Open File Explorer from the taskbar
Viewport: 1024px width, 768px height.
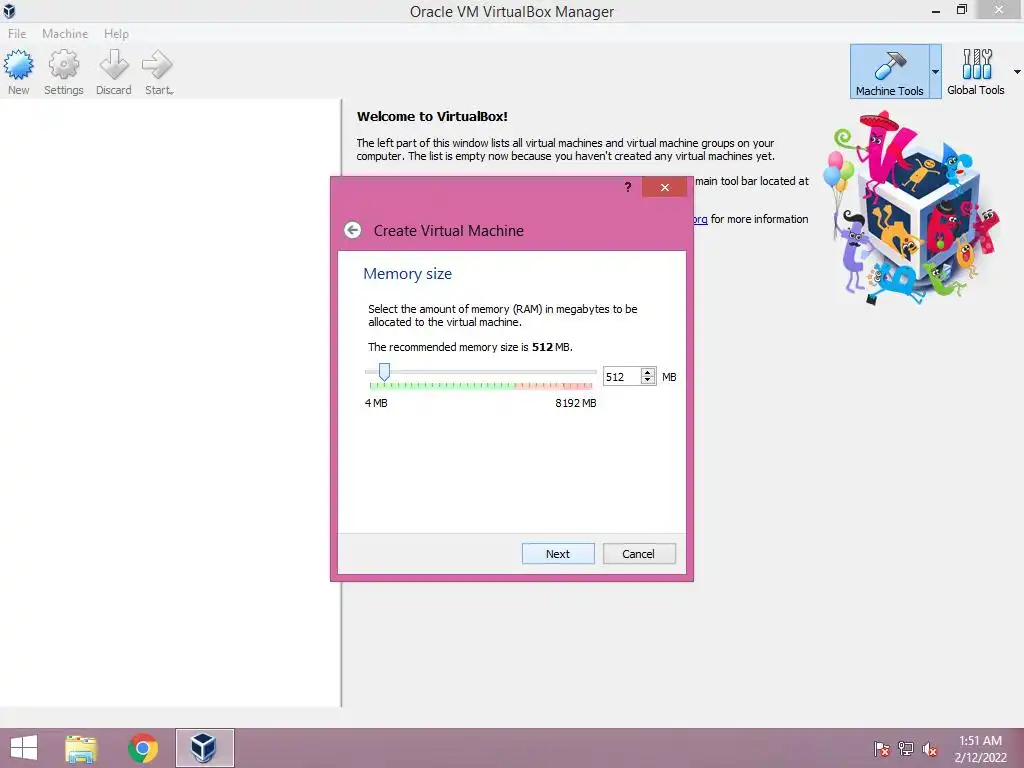click(81, 748)
